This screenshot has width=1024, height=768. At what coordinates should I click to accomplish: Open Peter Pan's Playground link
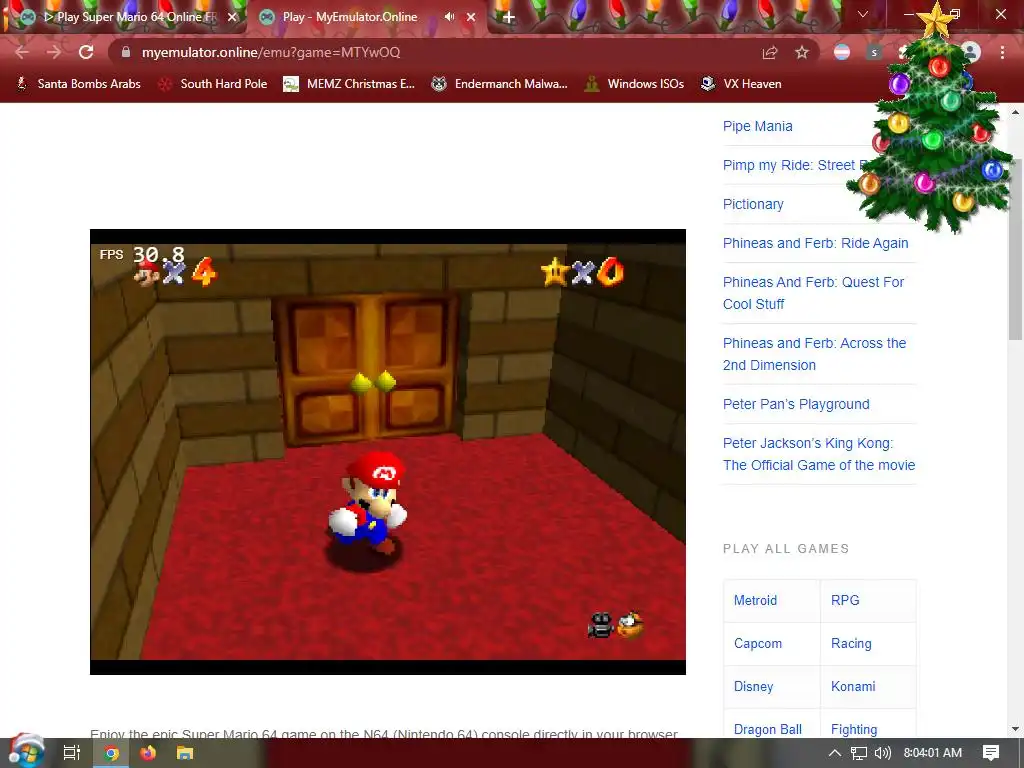(x=796, y=404)
